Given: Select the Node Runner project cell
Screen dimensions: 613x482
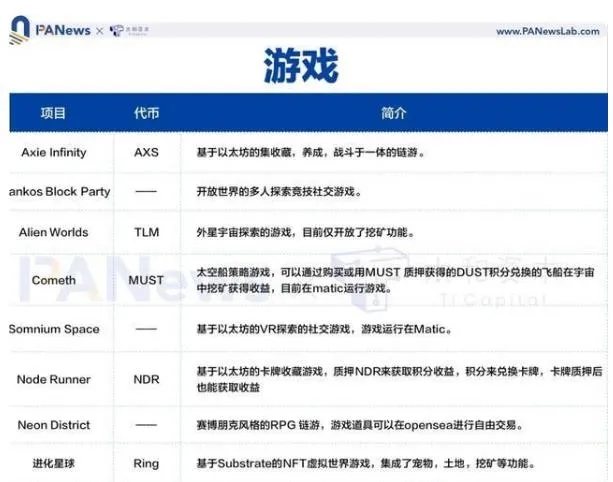Looking at the screenshot, I should click(x=54, y=380).
